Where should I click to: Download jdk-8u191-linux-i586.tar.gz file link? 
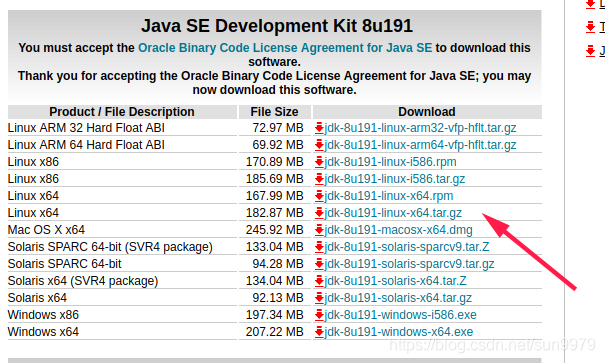point(395,179)
